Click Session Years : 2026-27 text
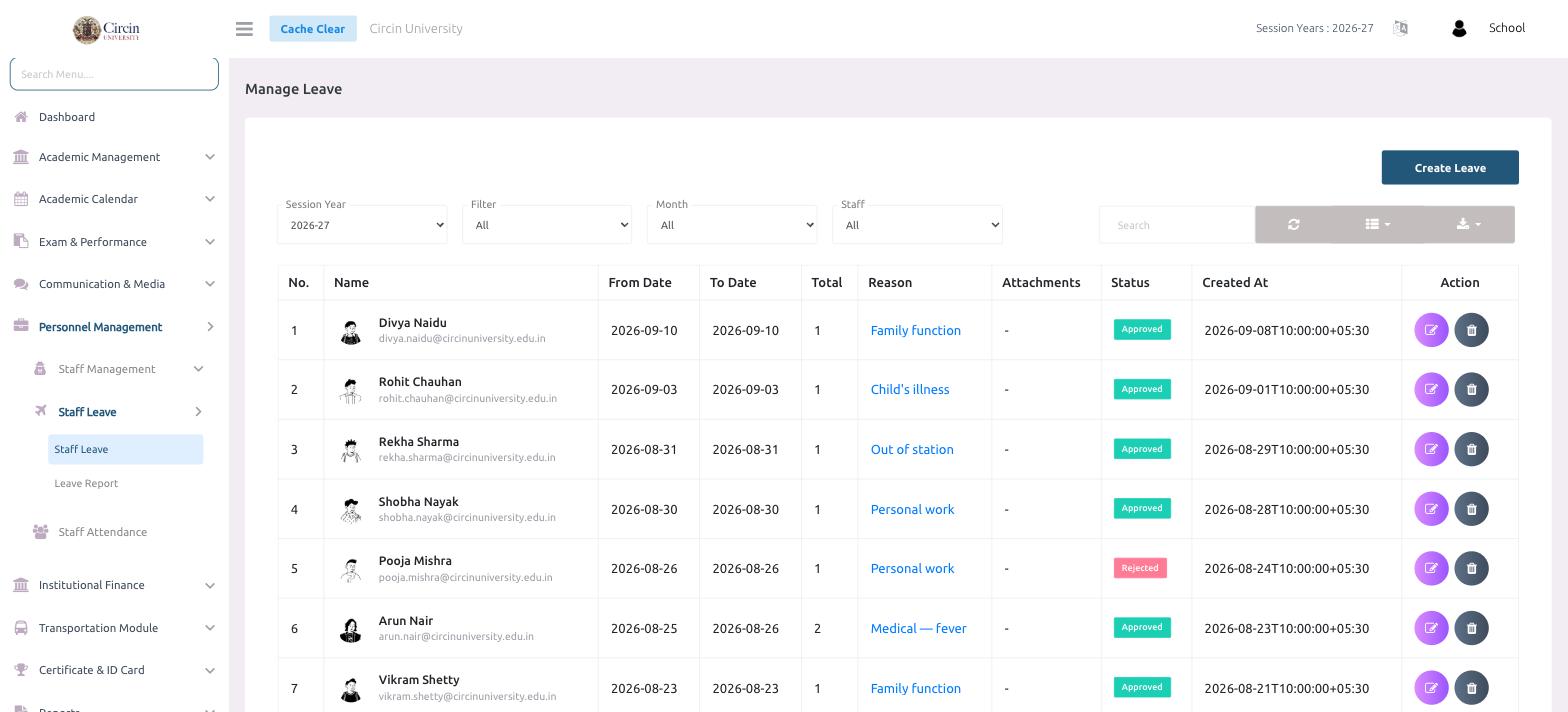The image size is (1568, 712). pos(1314,28)
